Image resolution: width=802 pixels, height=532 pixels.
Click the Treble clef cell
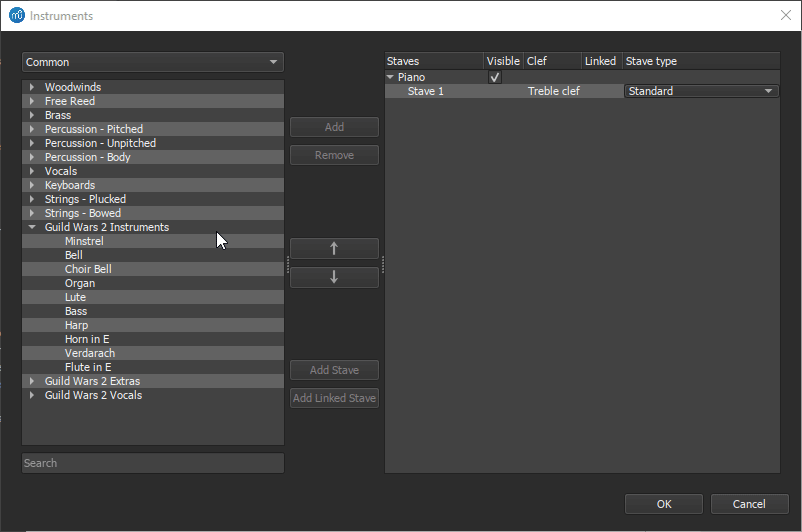pyautogui.click(x=553, y=91)
